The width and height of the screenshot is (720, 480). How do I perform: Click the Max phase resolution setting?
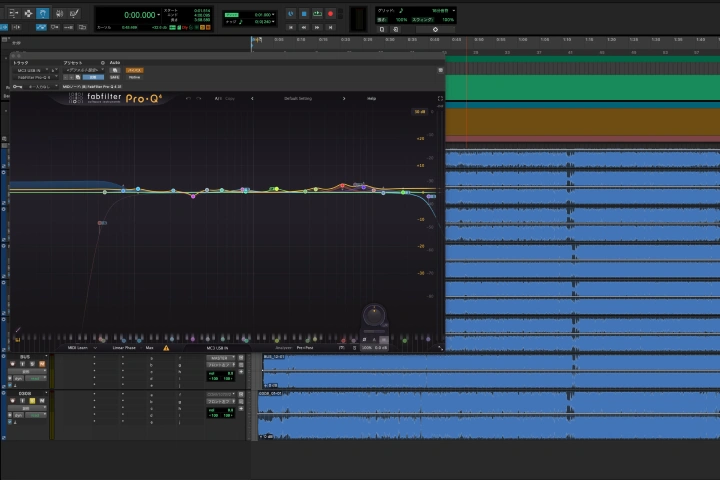pyautogui.click(x=150, y=348)
